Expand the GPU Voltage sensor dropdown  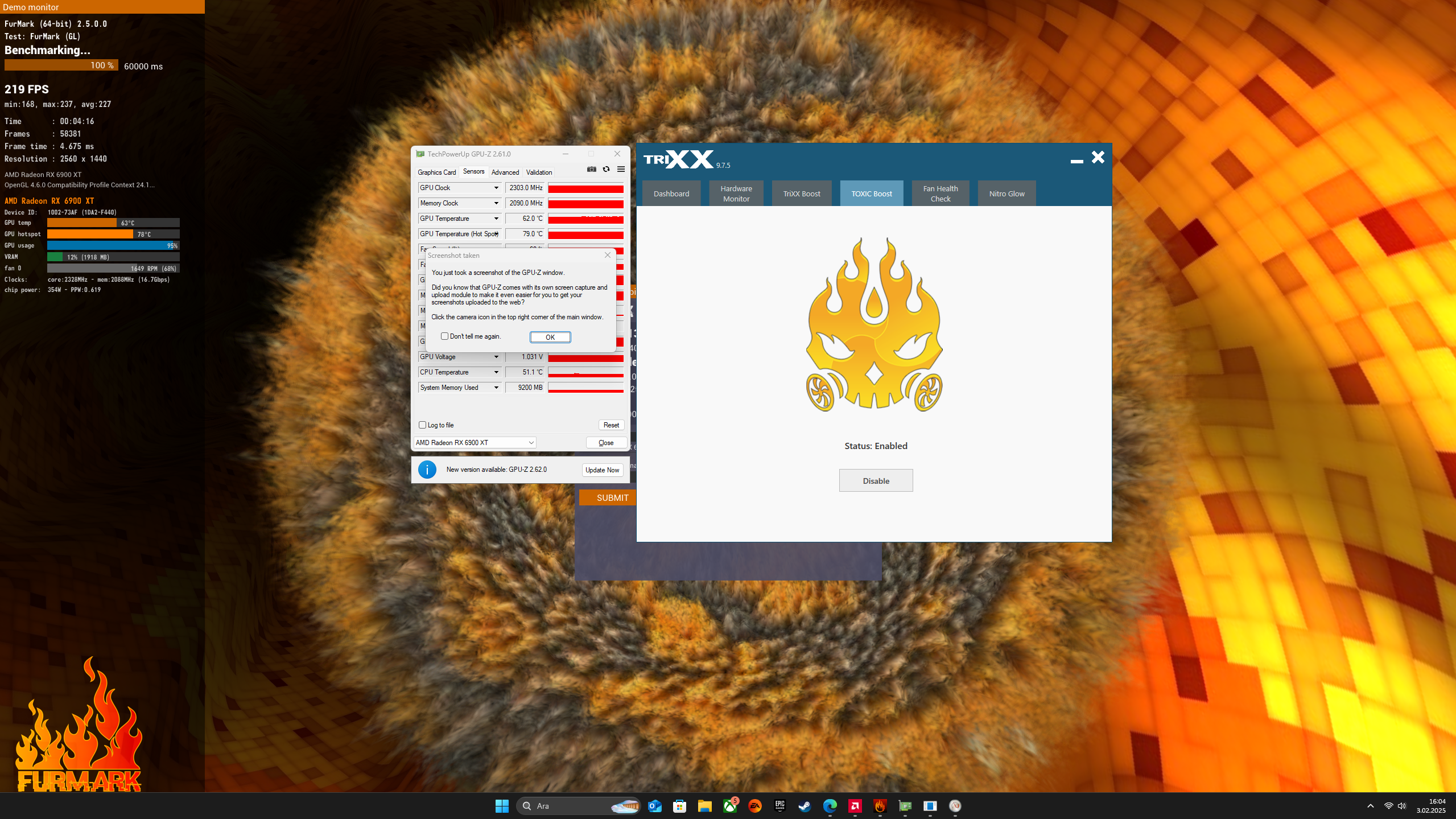point(496,357)
